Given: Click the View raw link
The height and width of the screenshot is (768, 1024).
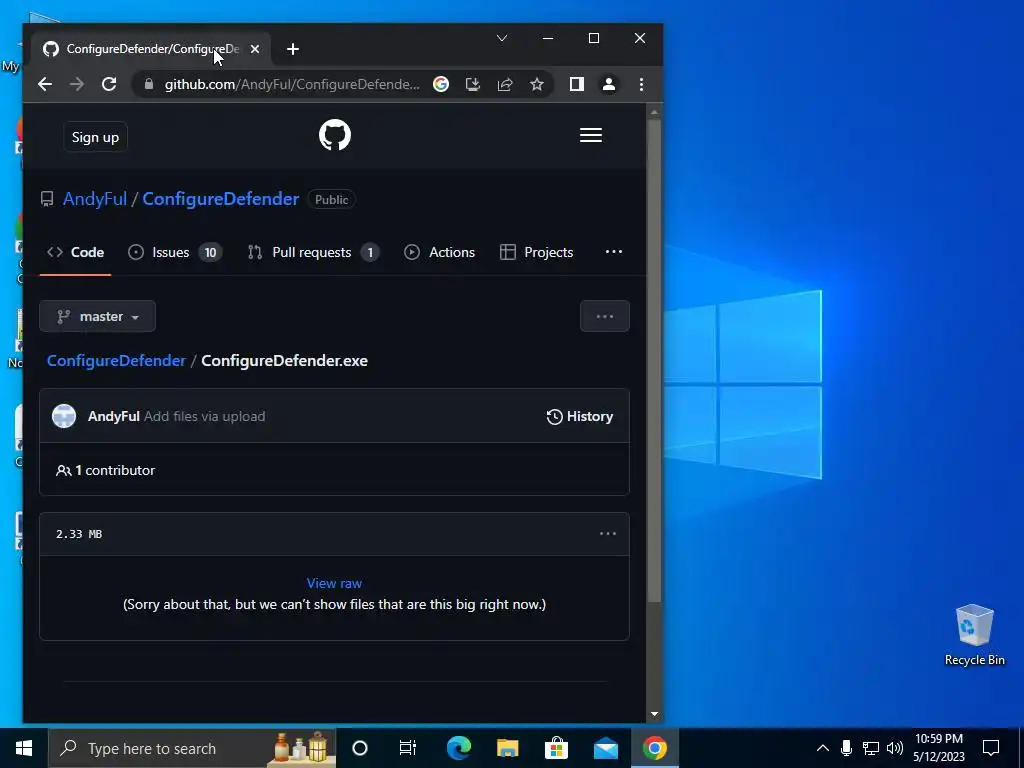Looking at the screenshot, I should click(334, 583).
